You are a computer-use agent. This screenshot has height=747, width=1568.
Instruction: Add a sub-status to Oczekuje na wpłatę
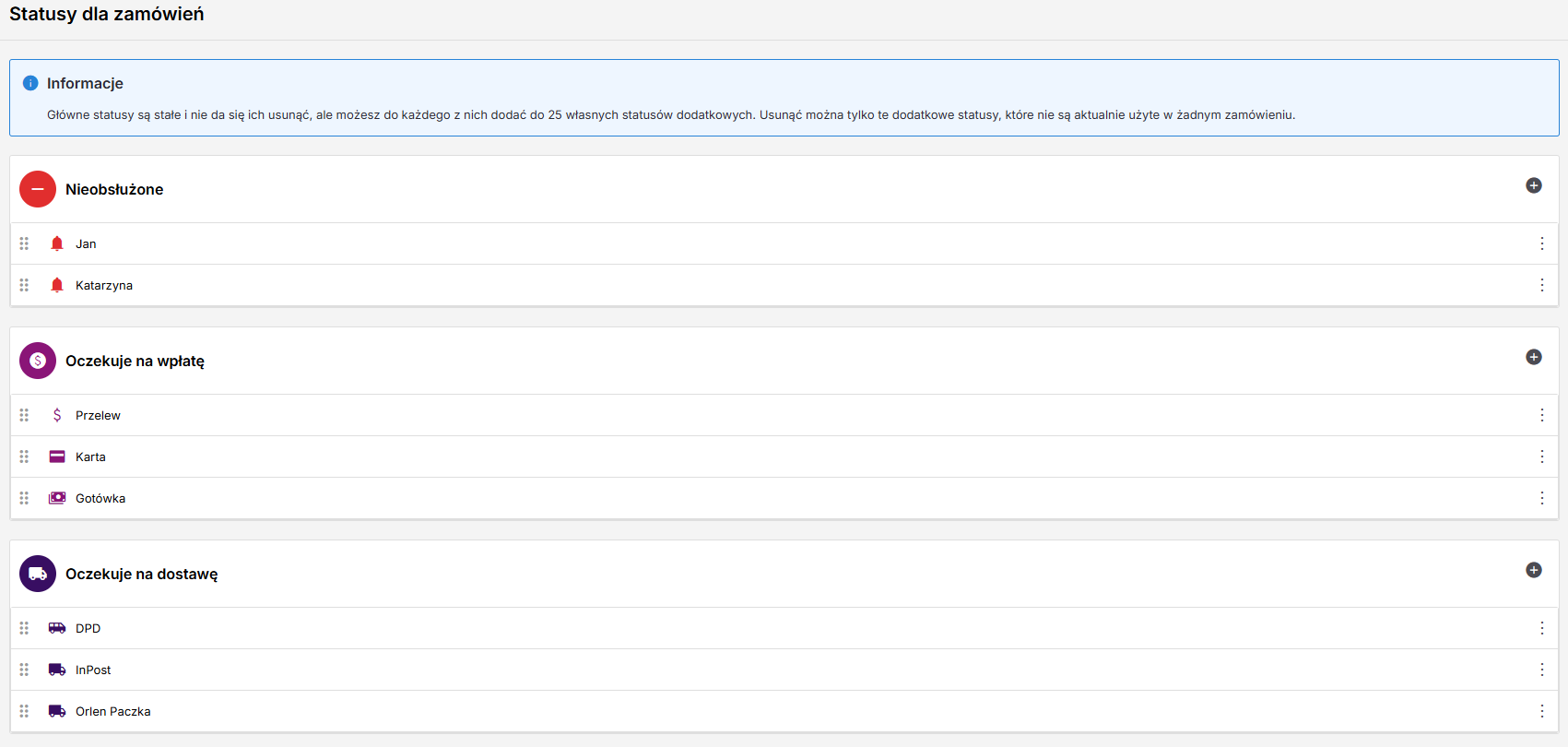coord(1534,357)
